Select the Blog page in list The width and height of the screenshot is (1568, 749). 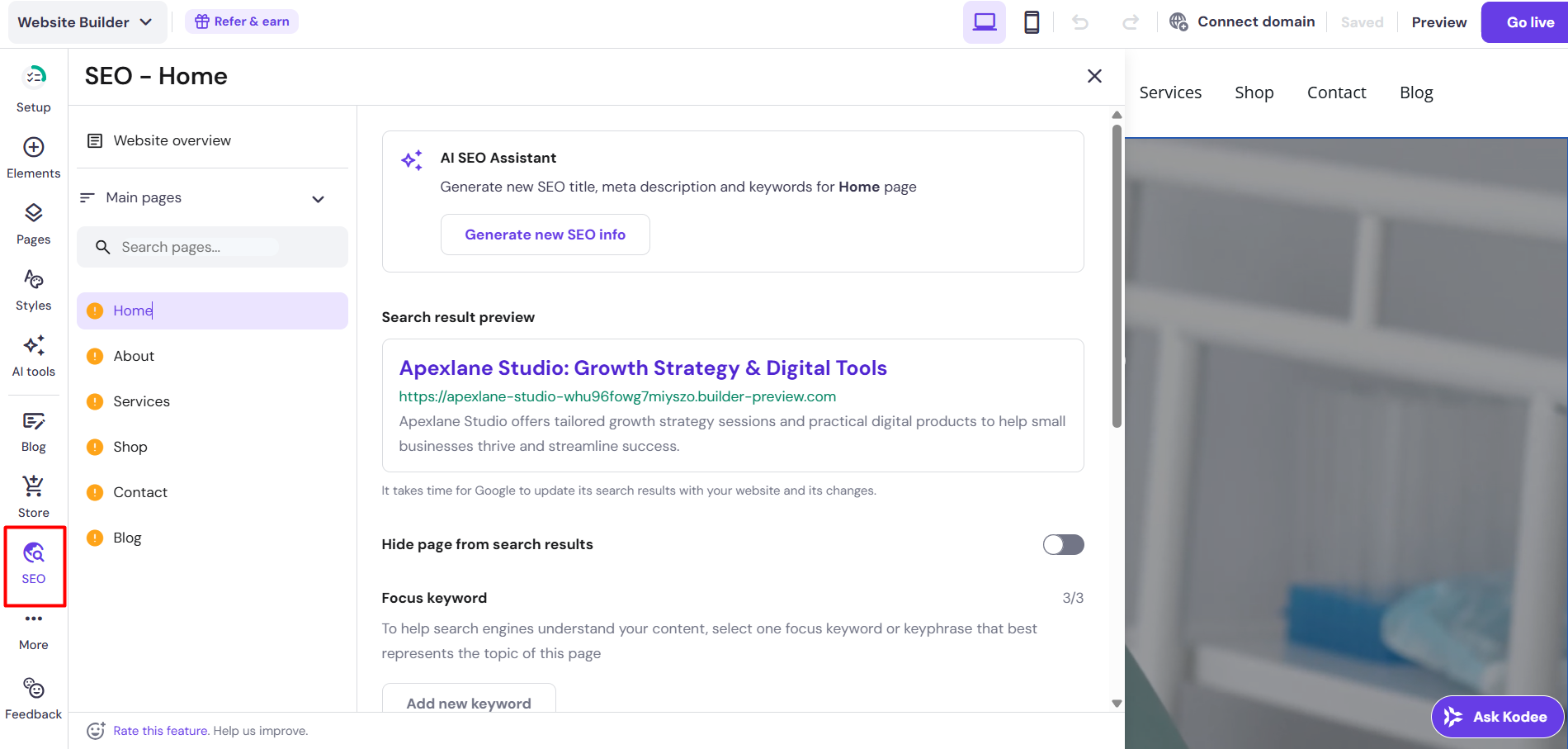212,538
